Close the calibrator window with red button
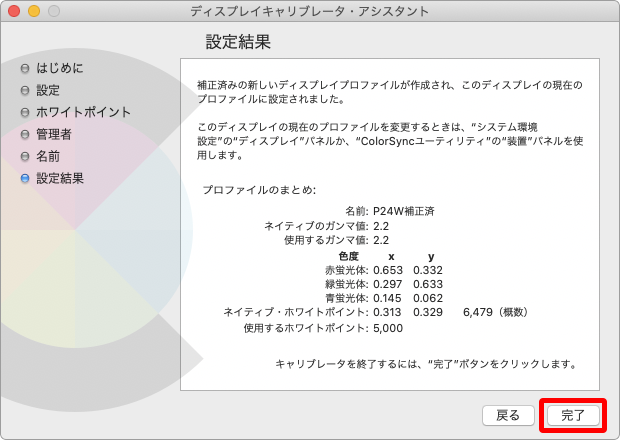Viewport: 620px width, 440px height. (x=13, y=11)
